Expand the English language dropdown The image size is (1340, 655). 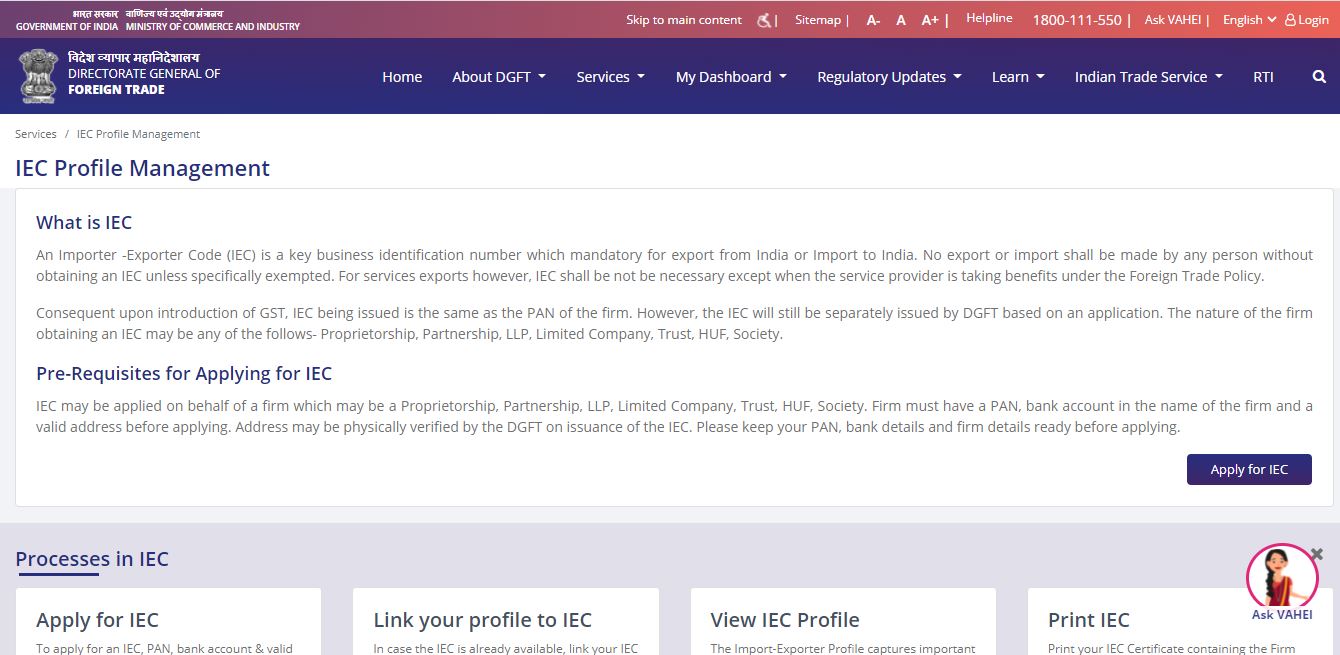point(1247,19)
